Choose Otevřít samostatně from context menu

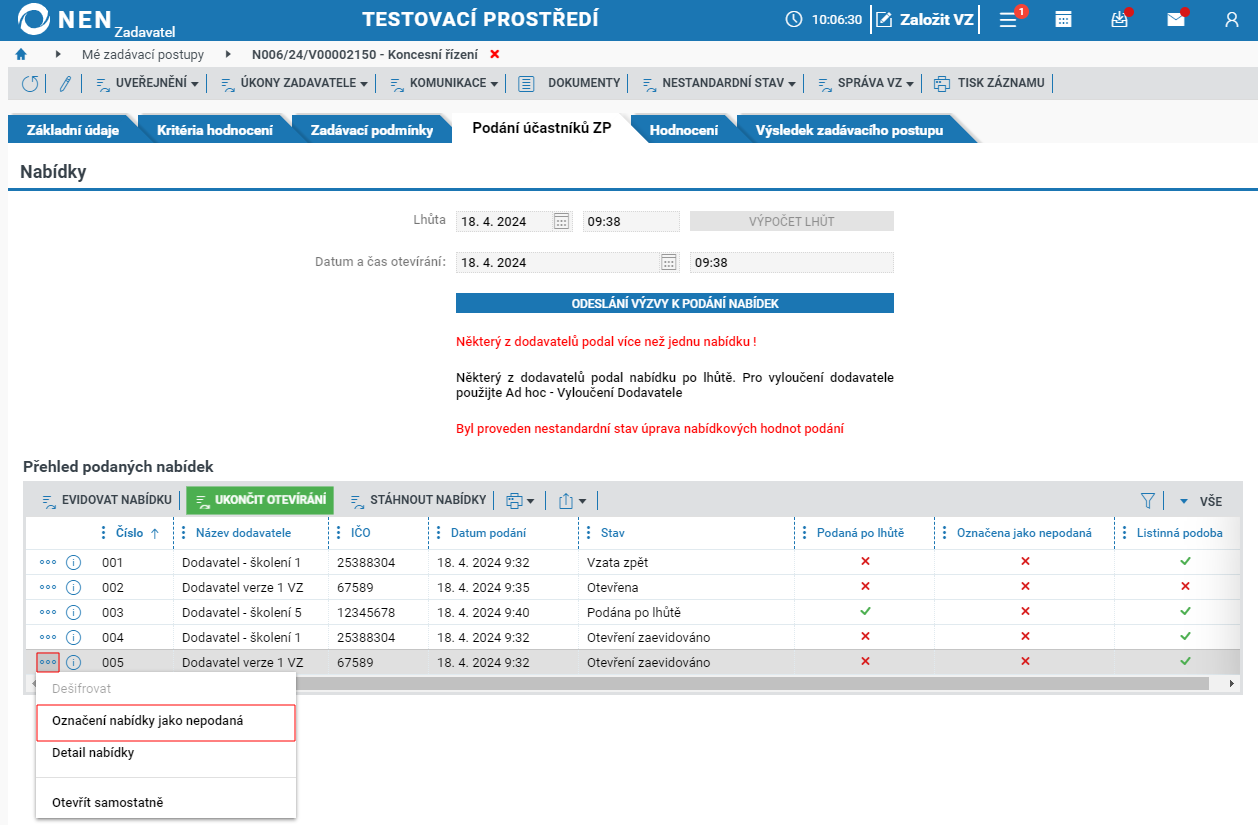click(x=166, y=802)
